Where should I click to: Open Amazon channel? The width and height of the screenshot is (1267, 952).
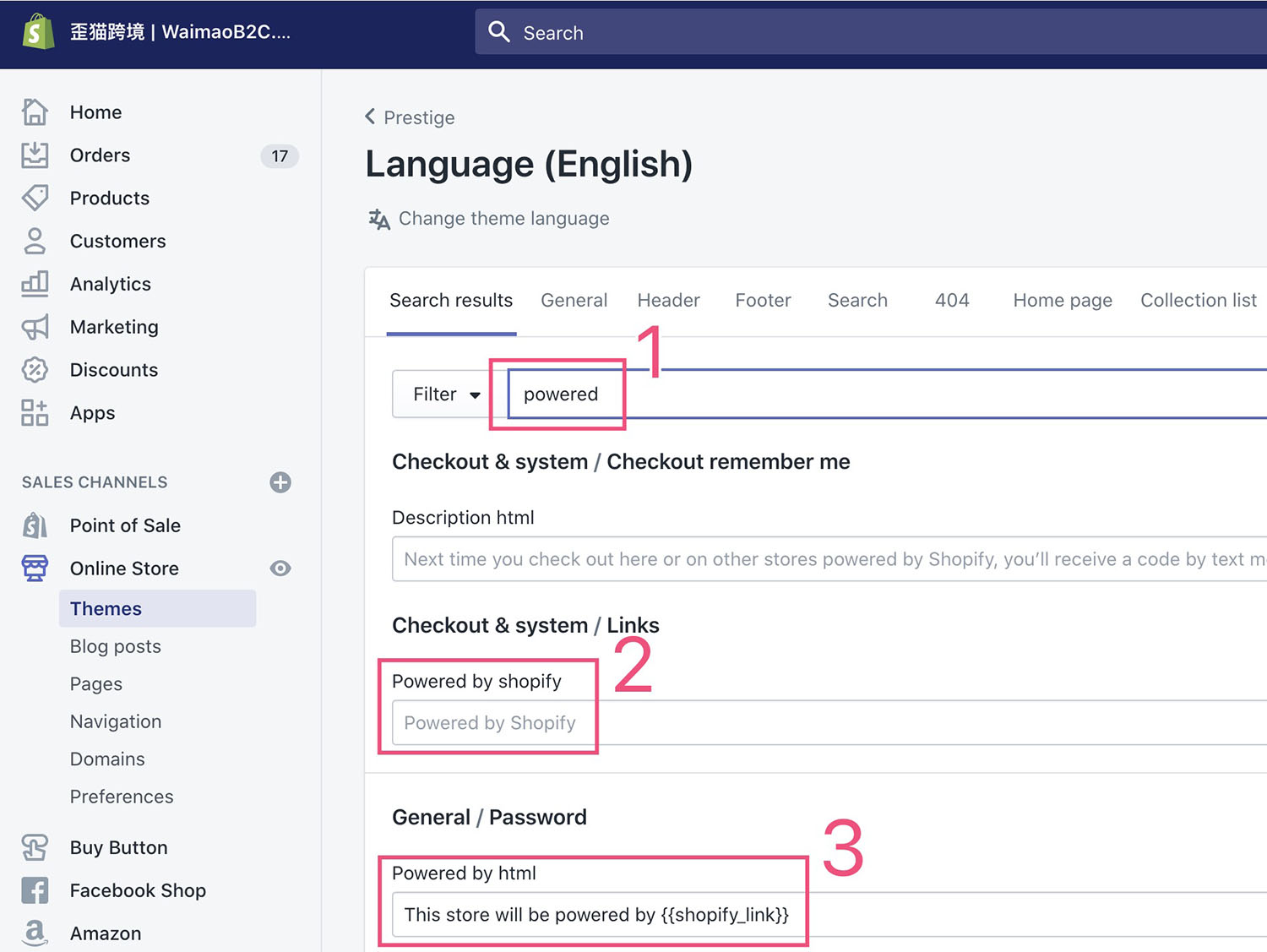(106, 933)
